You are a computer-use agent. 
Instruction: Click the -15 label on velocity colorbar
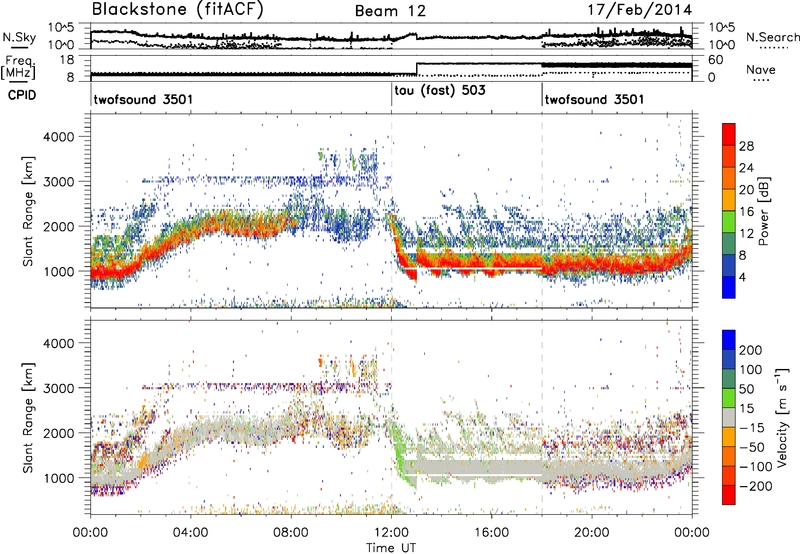(x=751, y=428)
